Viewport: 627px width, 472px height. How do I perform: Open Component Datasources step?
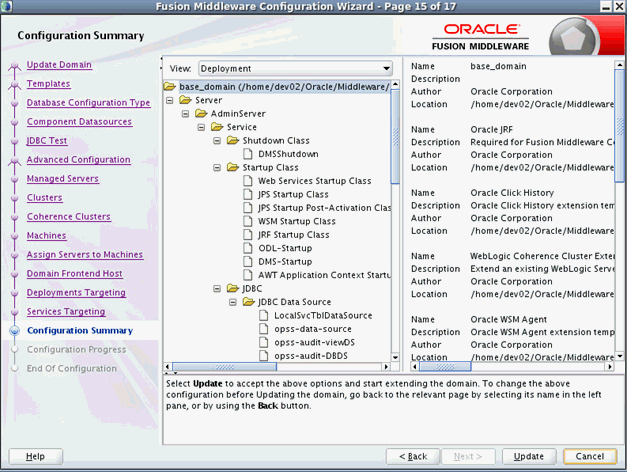click(x=79, y=122)
